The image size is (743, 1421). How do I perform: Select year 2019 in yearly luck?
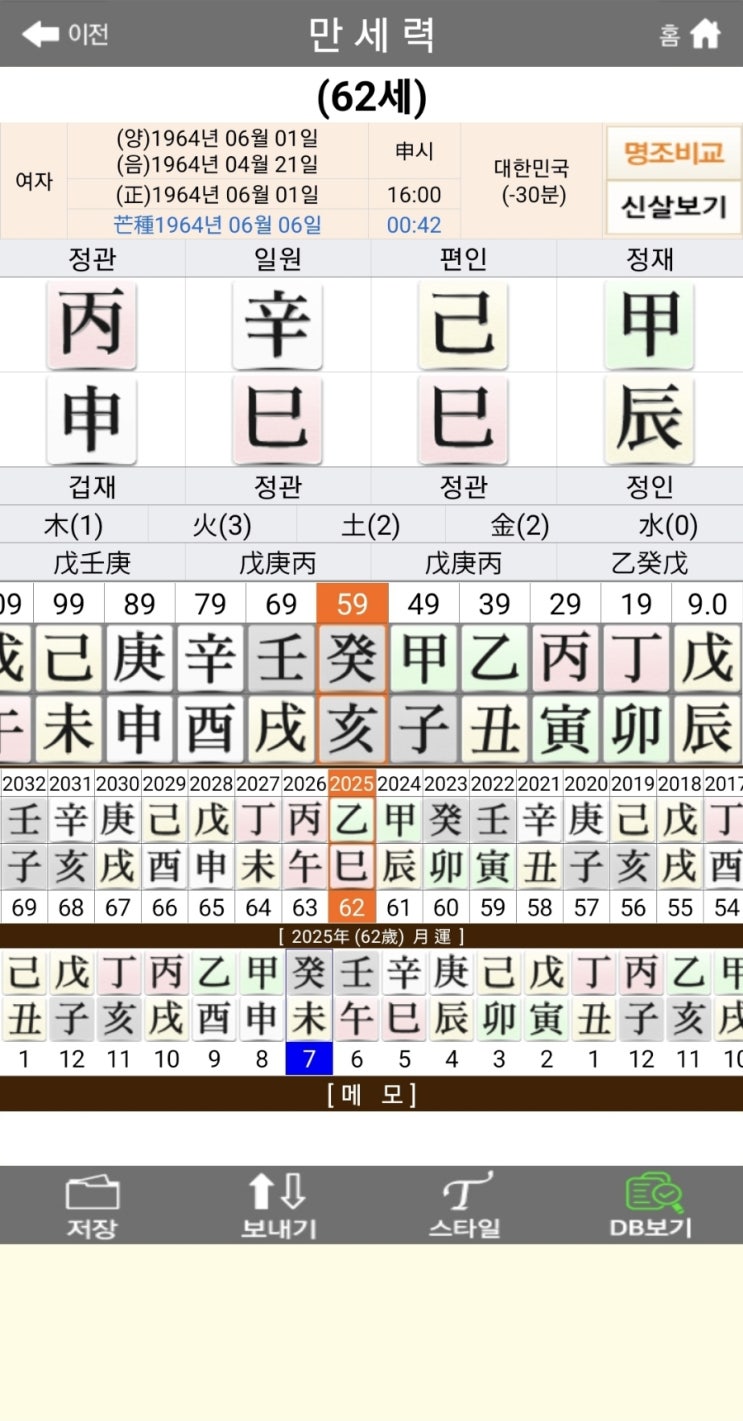point(633,783)
